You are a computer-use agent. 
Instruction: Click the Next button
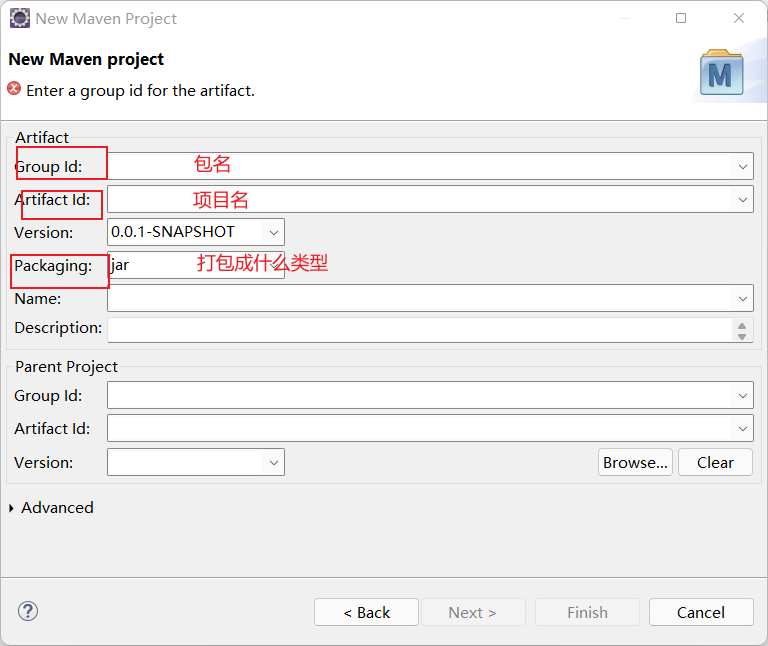coord(473,612)
